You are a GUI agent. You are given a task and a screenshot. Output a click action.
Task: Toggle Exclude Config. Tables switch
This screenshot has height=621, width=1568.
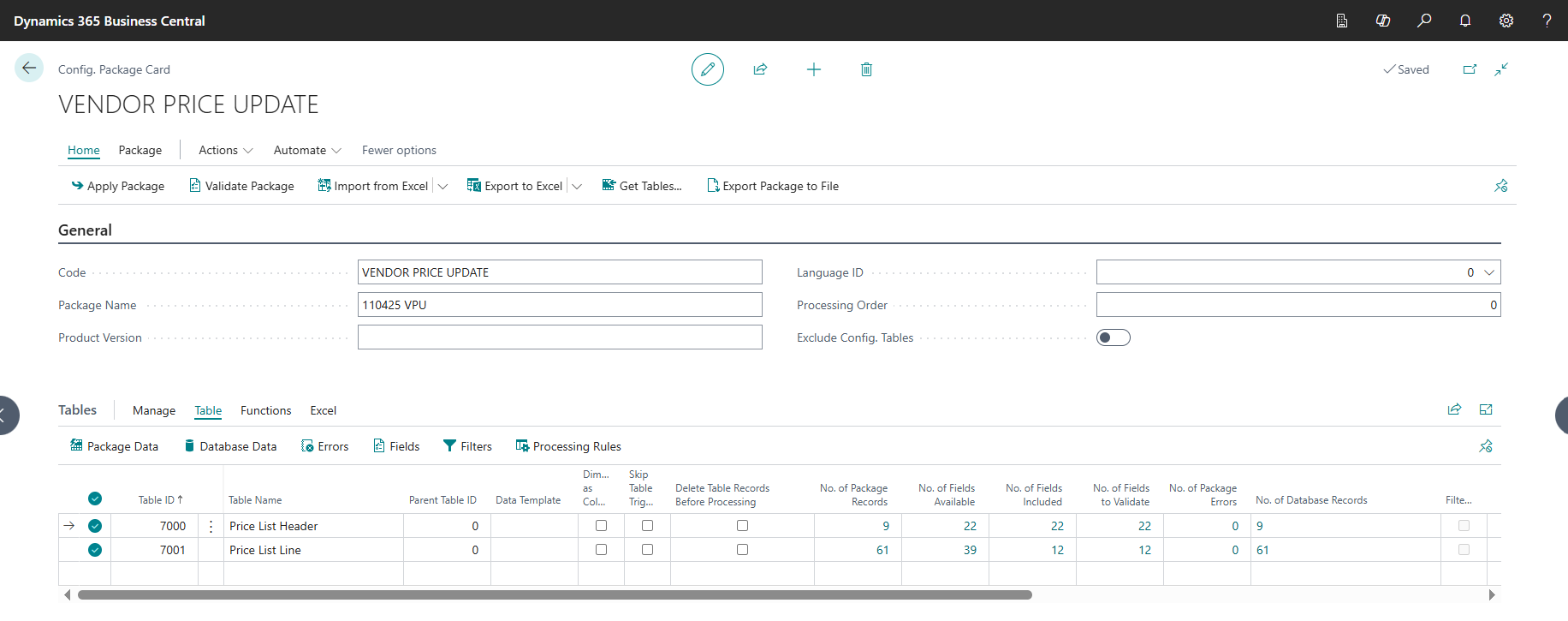[1113, 337]
